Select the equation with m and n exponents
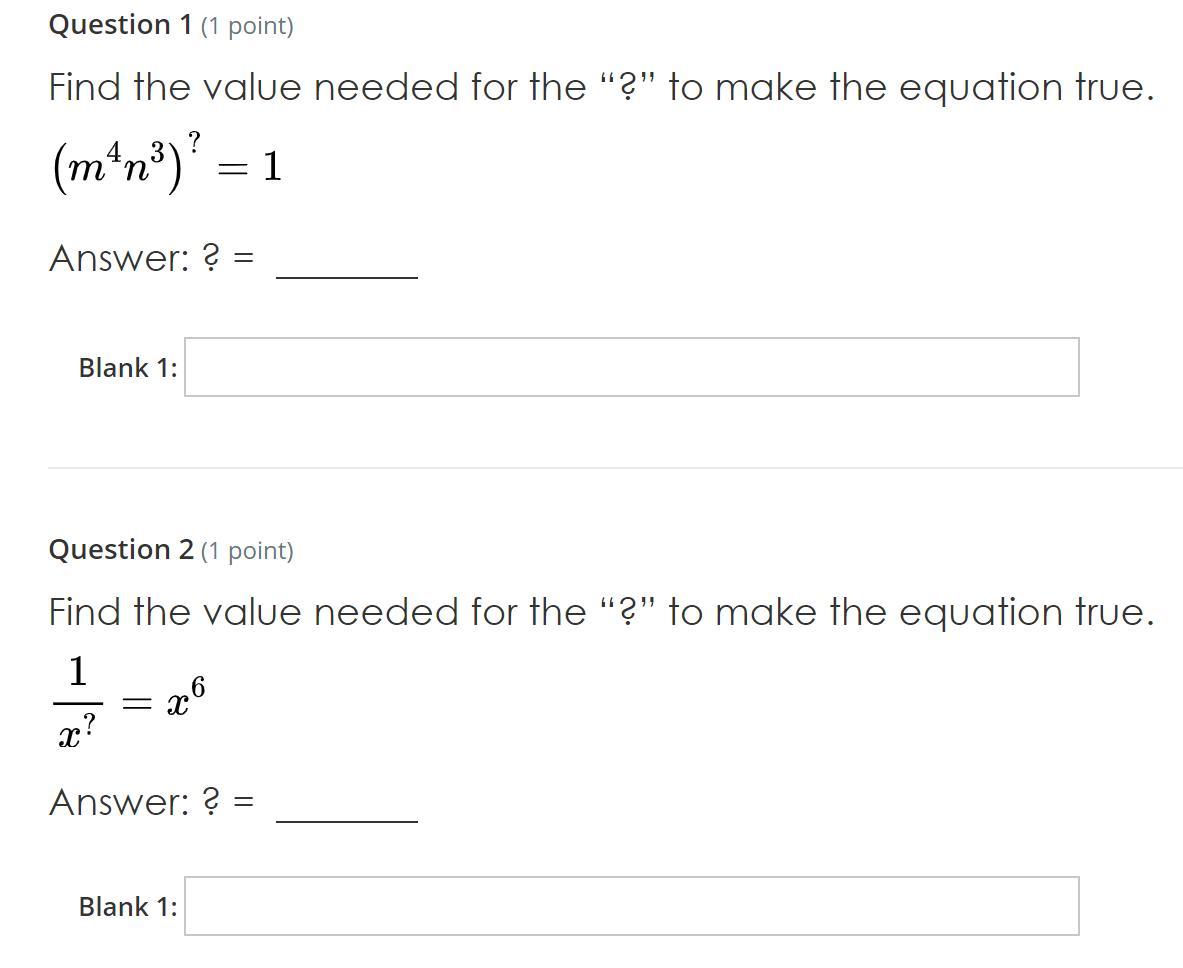 [165, 165]
